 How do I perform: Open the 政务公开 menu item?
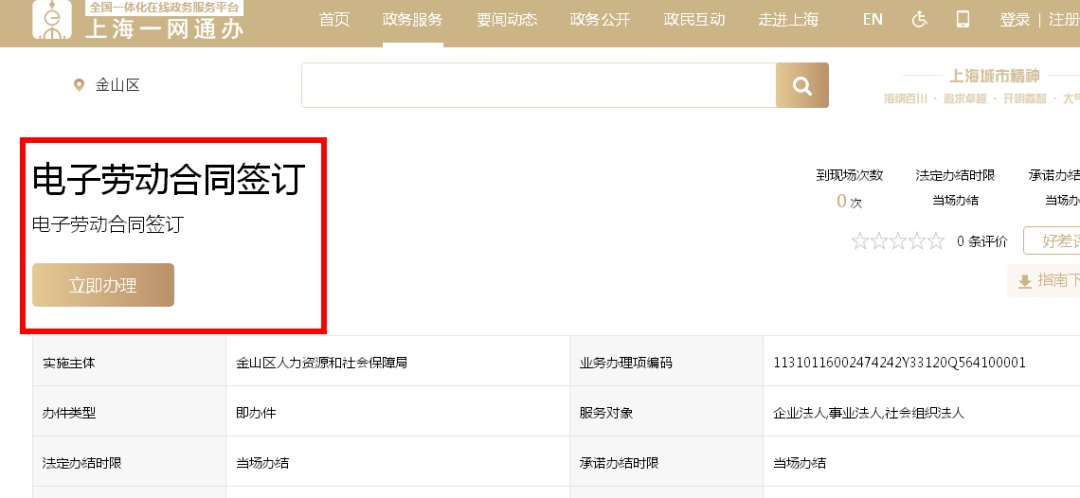click(x=600, y=19)
